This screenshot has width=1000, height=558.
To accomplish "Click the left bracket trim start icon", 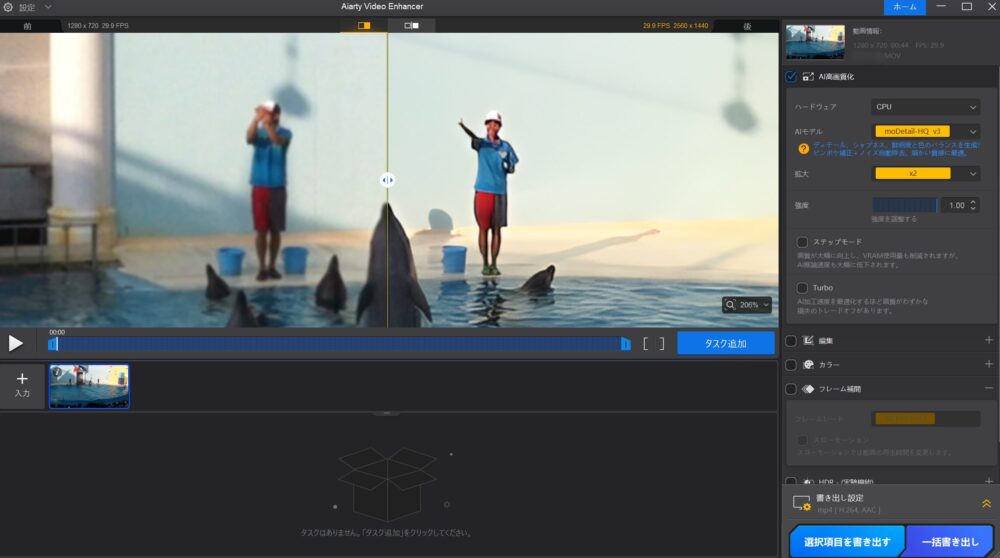I will 646,344.
